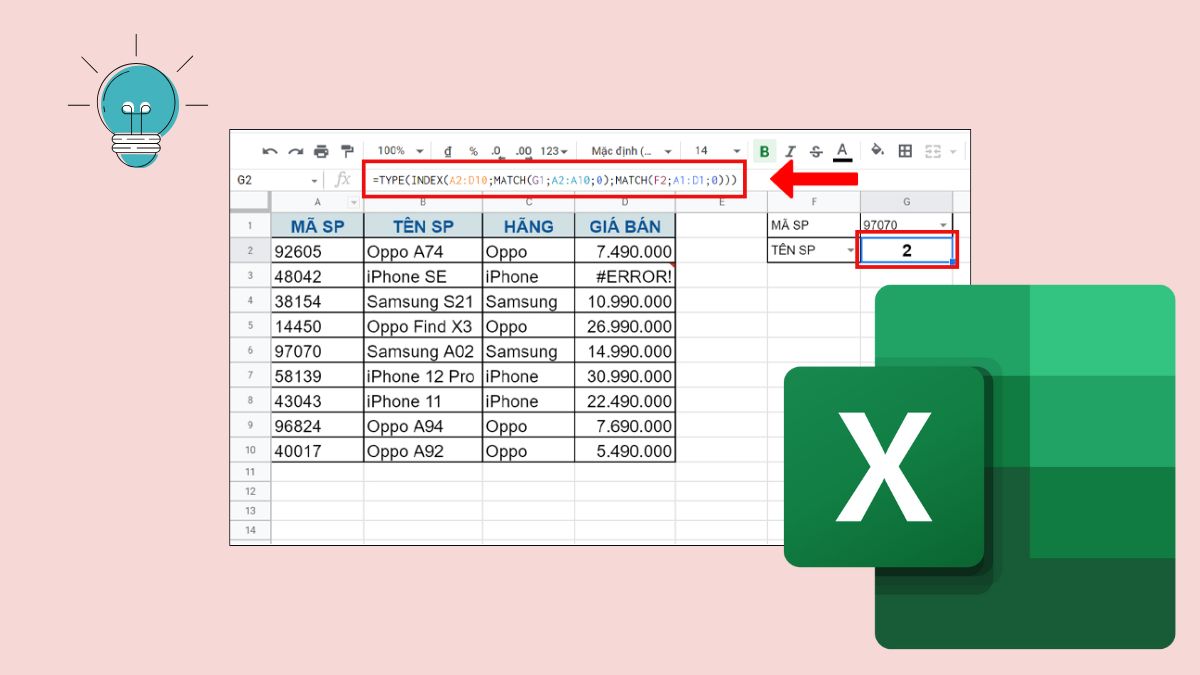1200x675 pixels.
Task: Select the cell with 48042
Action: click(x=317, y=276)
